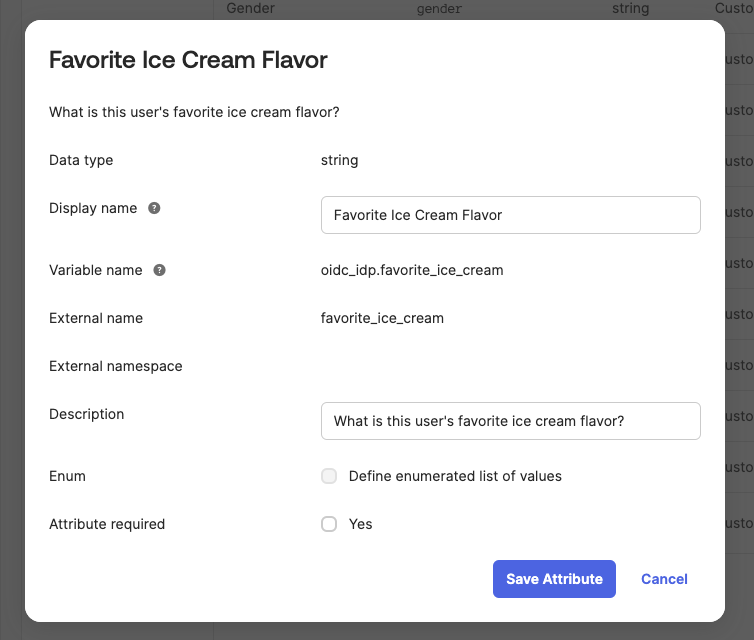The width and height of the screenshot is (754, 640).
Task: Enable the Attribute required Yes checkbox
Action: (x=329, y=524)
